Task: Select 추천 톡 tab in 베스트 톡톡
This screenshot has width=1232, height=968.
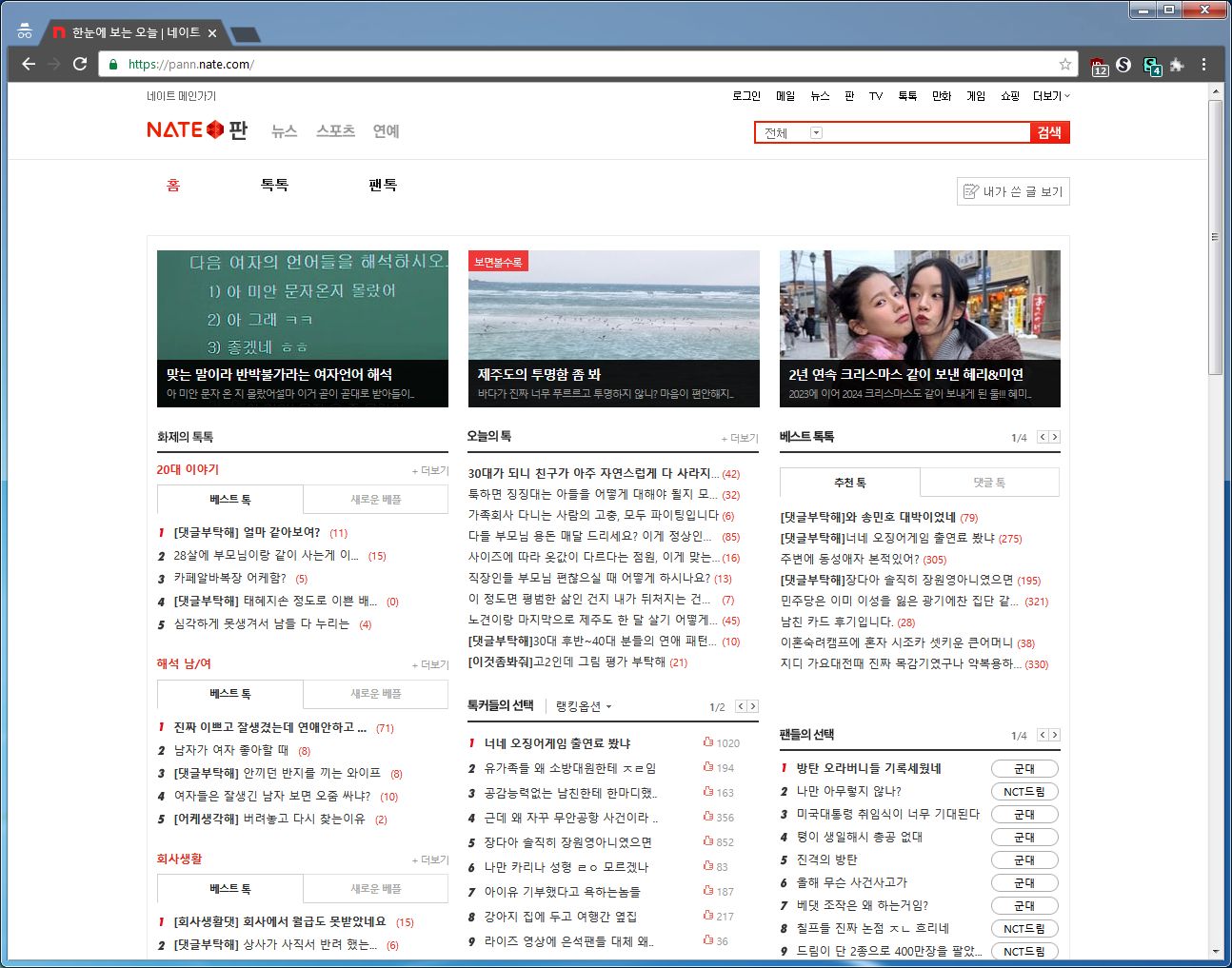Action: 849,483
